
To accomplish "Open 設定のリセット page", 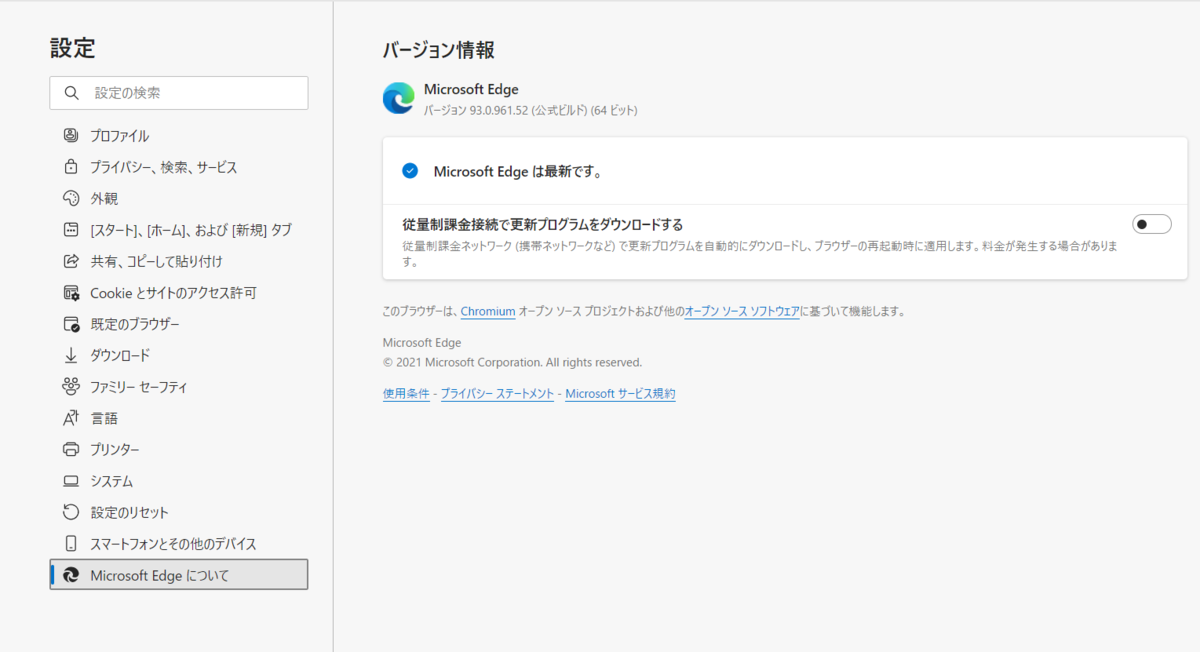I will pos(179,512).
